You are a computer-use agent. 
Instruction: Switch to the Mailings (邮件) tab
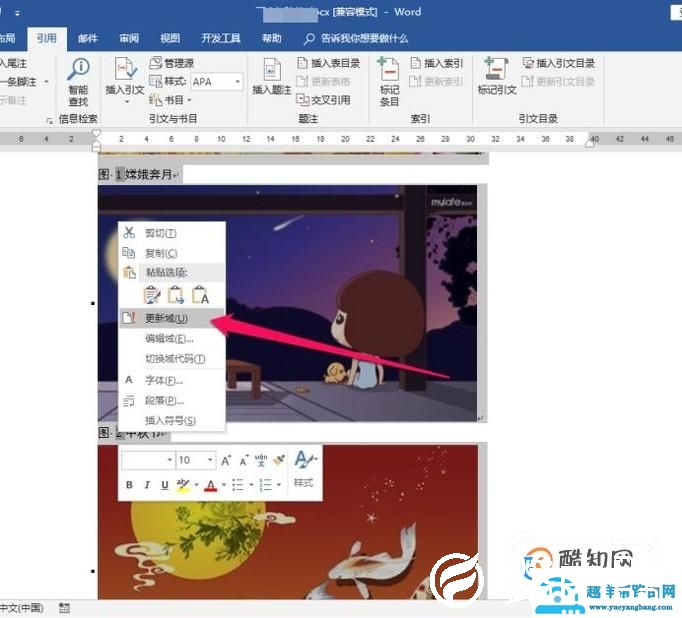tap(87, 38)
